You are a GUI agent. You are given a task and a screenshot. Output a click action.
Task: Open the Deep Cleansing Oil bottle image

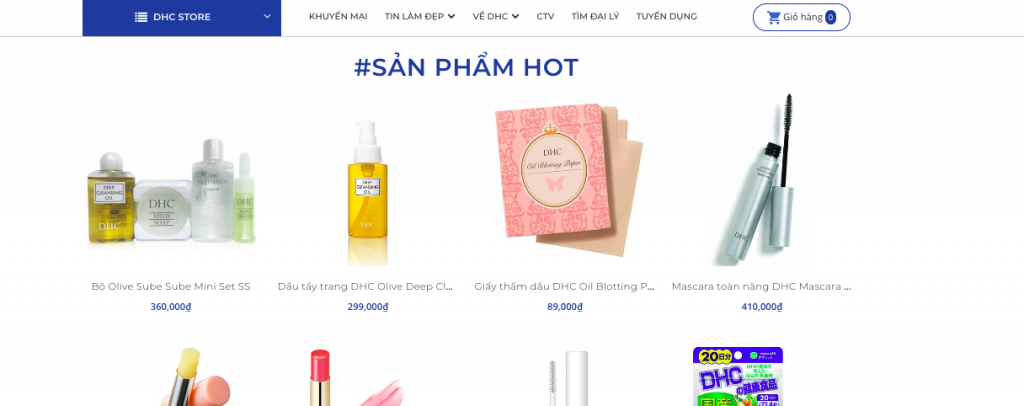point(367,191)
